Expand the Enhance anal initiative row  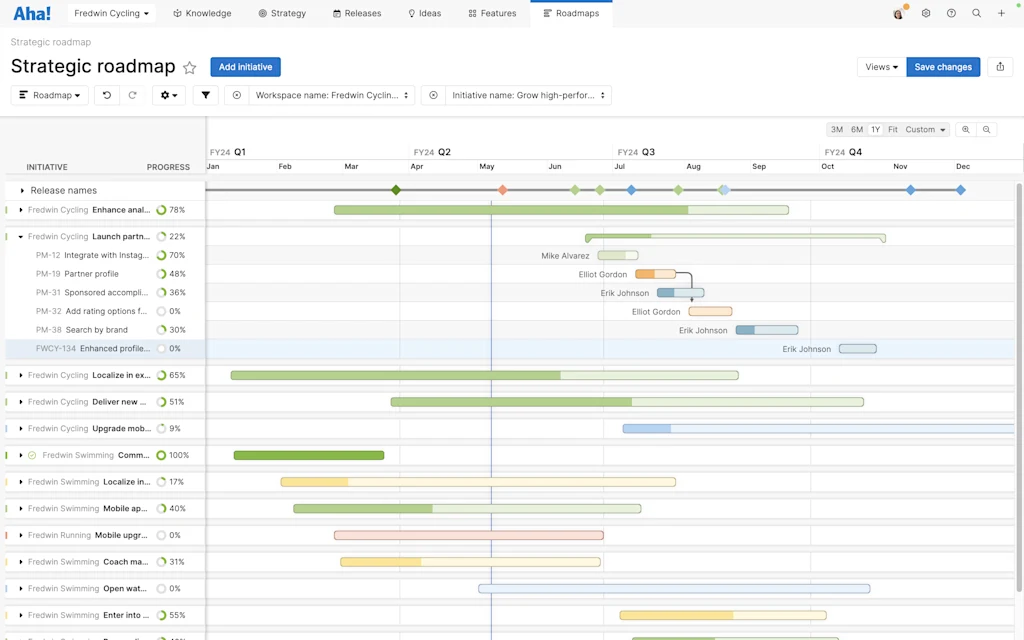click(x=20, y=210)
